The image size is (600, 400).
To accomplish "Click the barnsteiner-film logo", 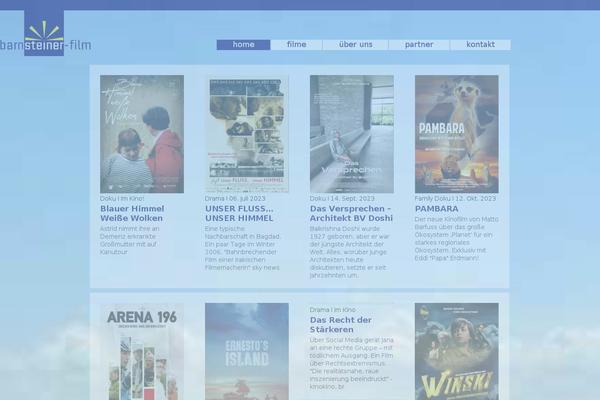I will coord(45,33).
